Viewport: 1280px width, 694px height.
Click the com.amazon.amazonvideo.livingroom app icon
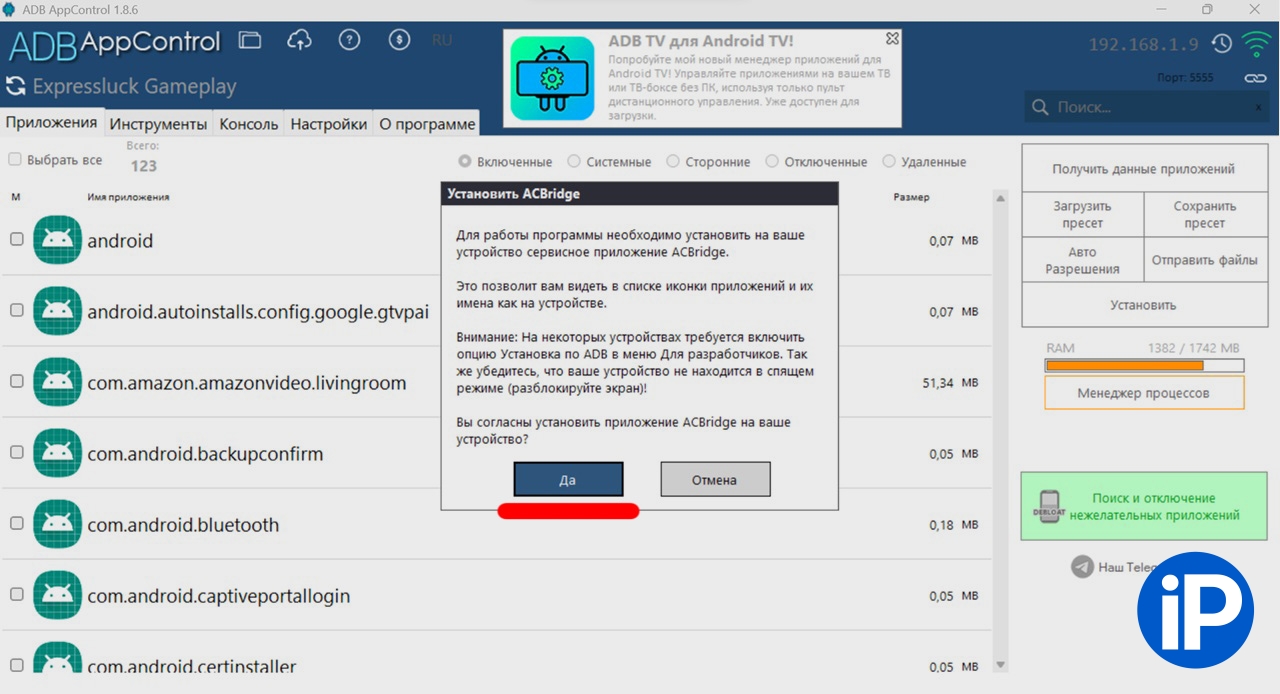point(57,382)
